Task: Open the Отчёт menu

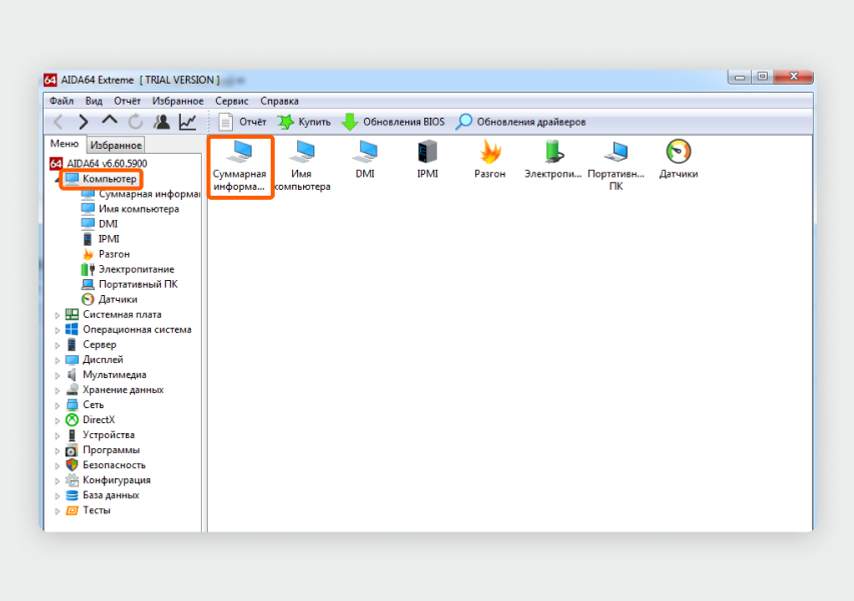Action: (127, 101)
